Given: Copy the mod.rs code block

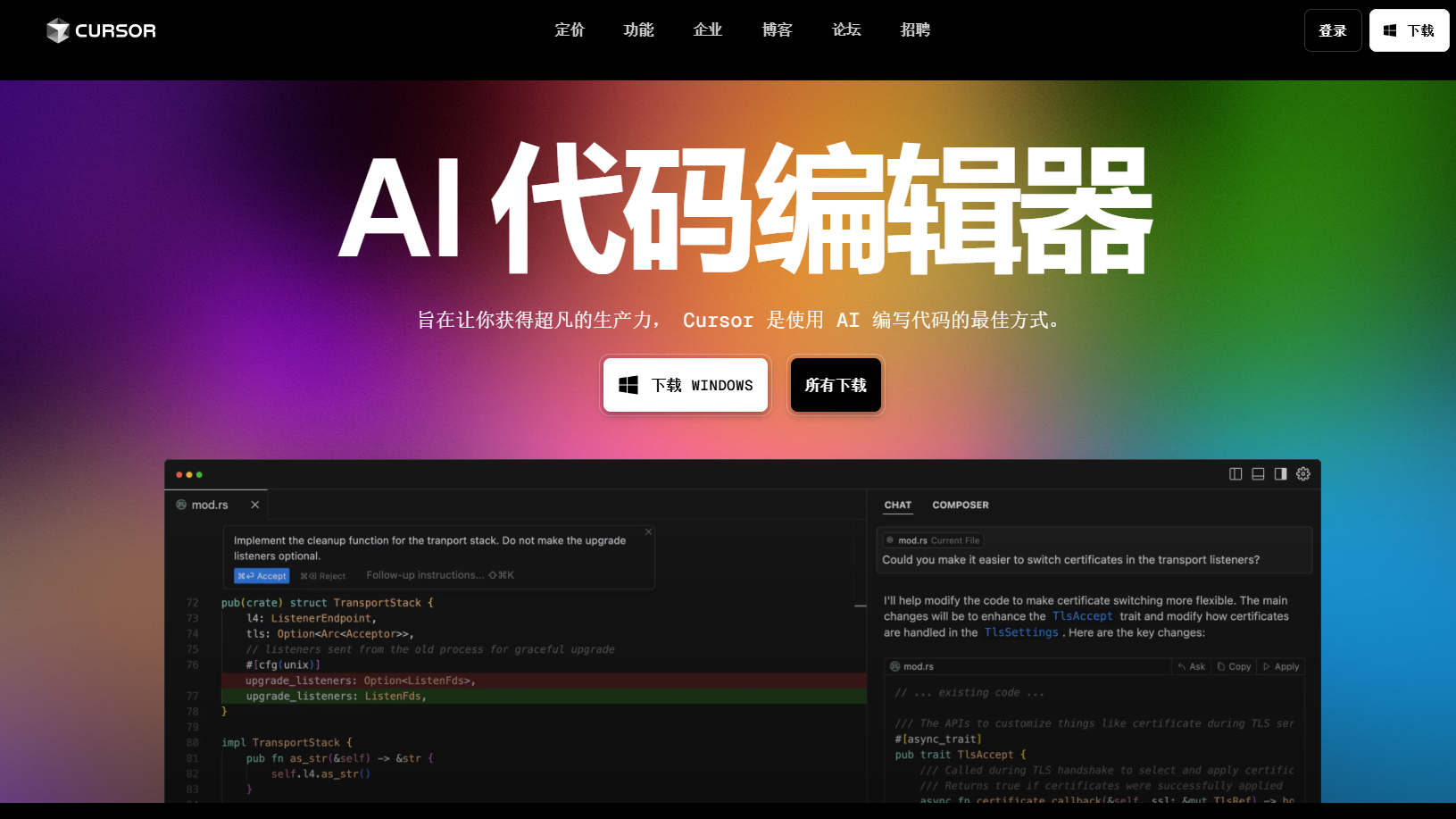Looking at the screenshot, I should (1234, 666).
